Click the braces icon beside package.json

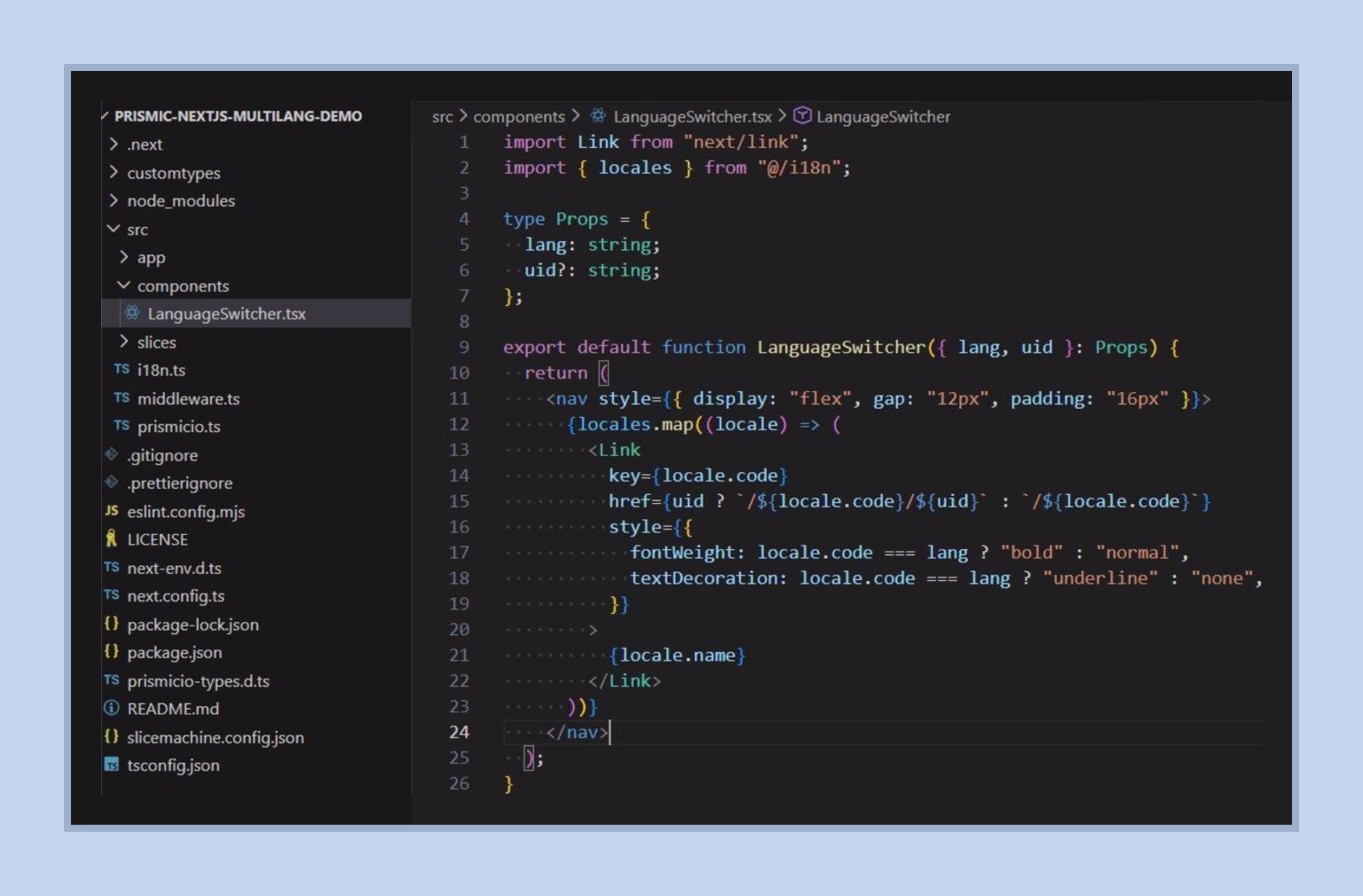click(112, 651)
